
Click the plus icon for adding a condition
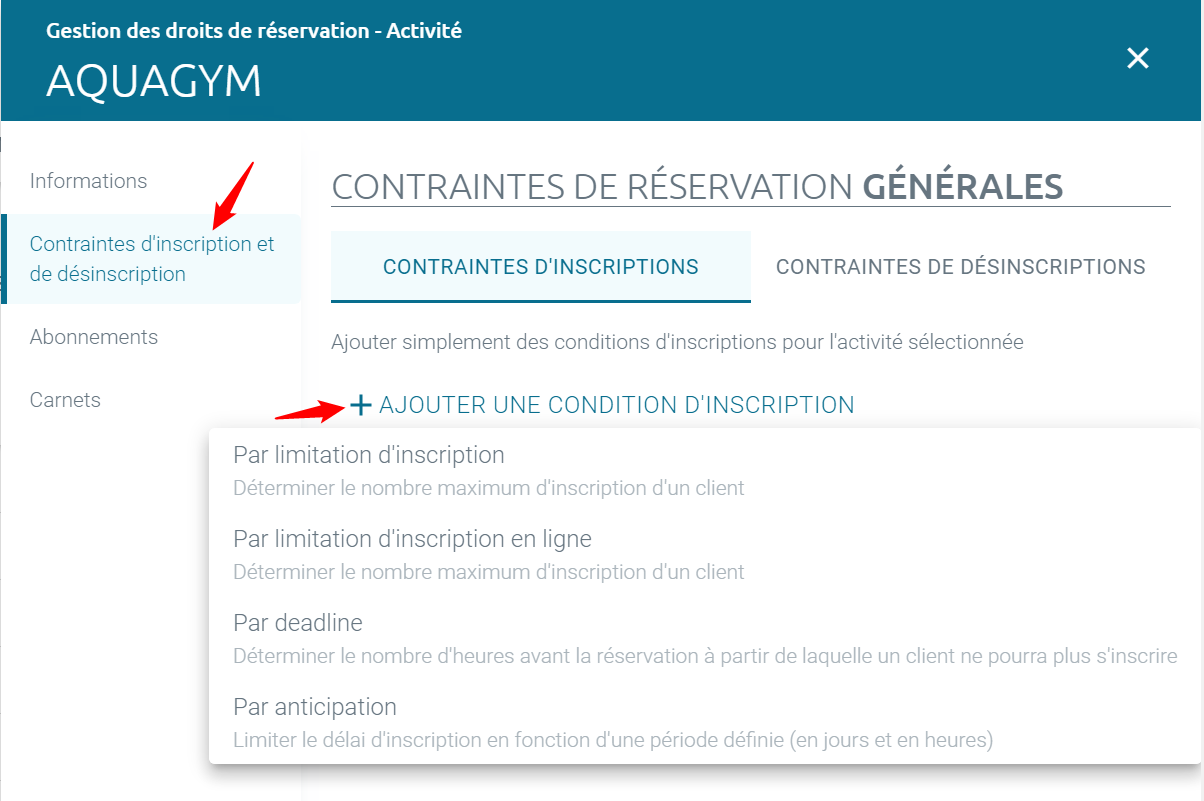(x=361, y=405)
